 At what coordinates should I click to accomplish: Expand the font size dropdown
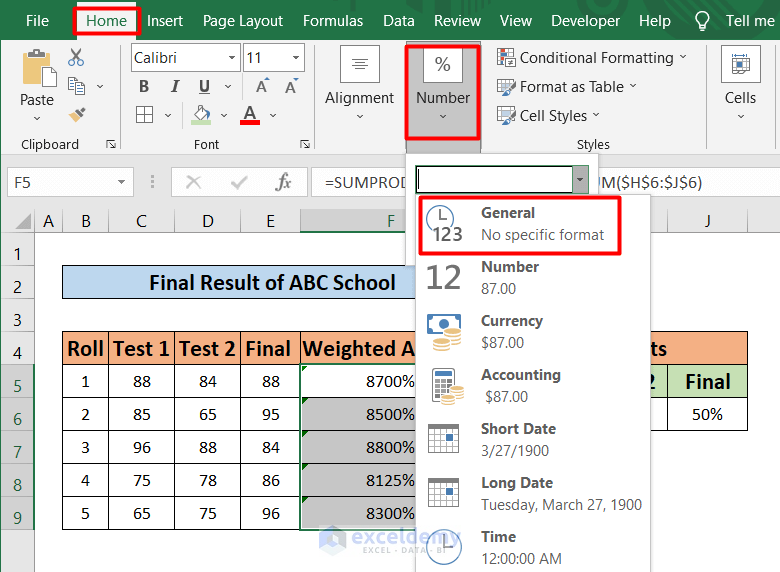(x=296, y=58)
